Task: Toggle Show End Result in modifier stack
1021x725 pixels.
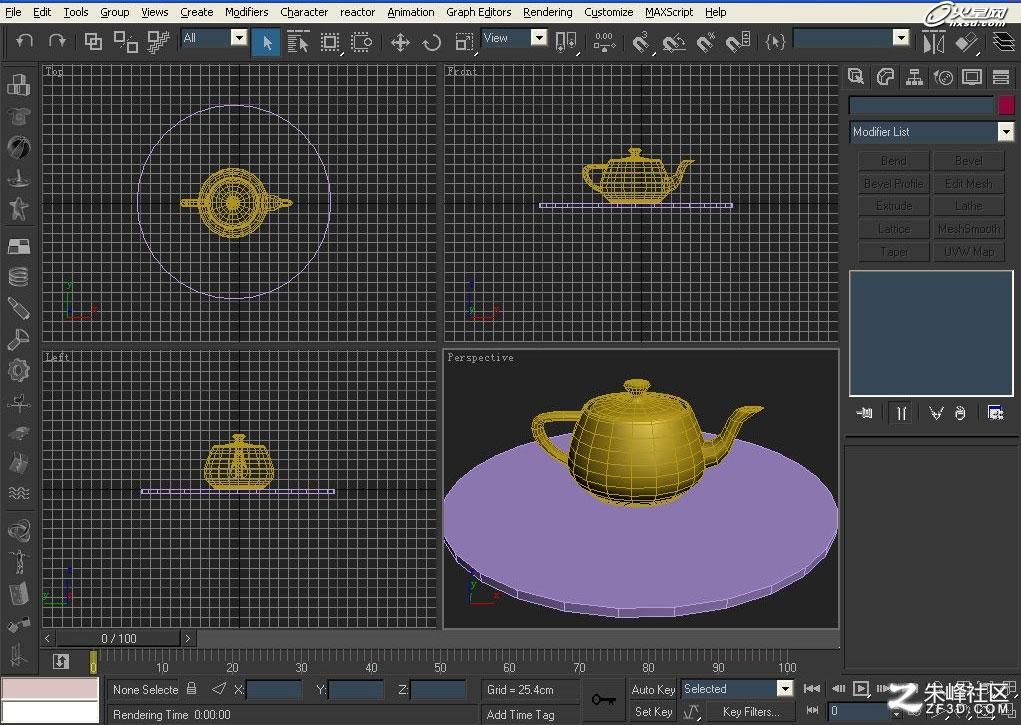Action: click(x=901, y=413)
